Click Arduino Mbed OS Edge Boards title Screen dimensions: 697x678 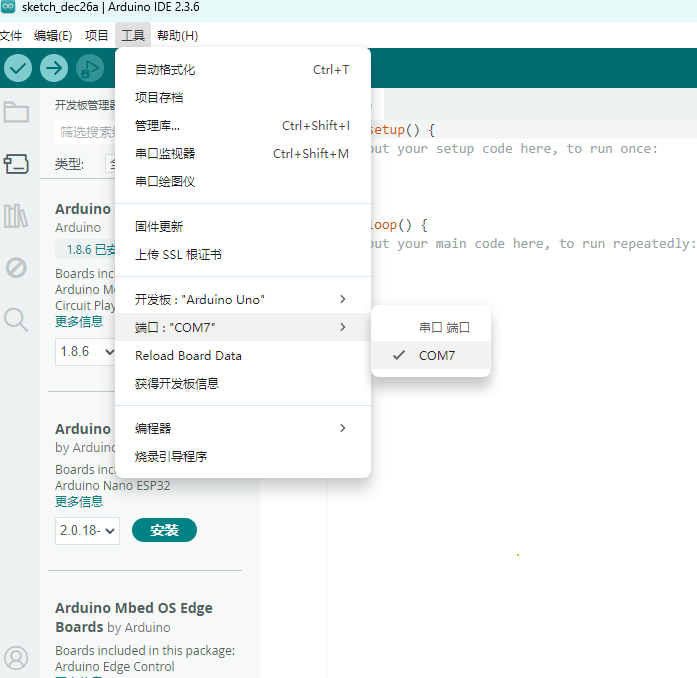tap(133, 617)
